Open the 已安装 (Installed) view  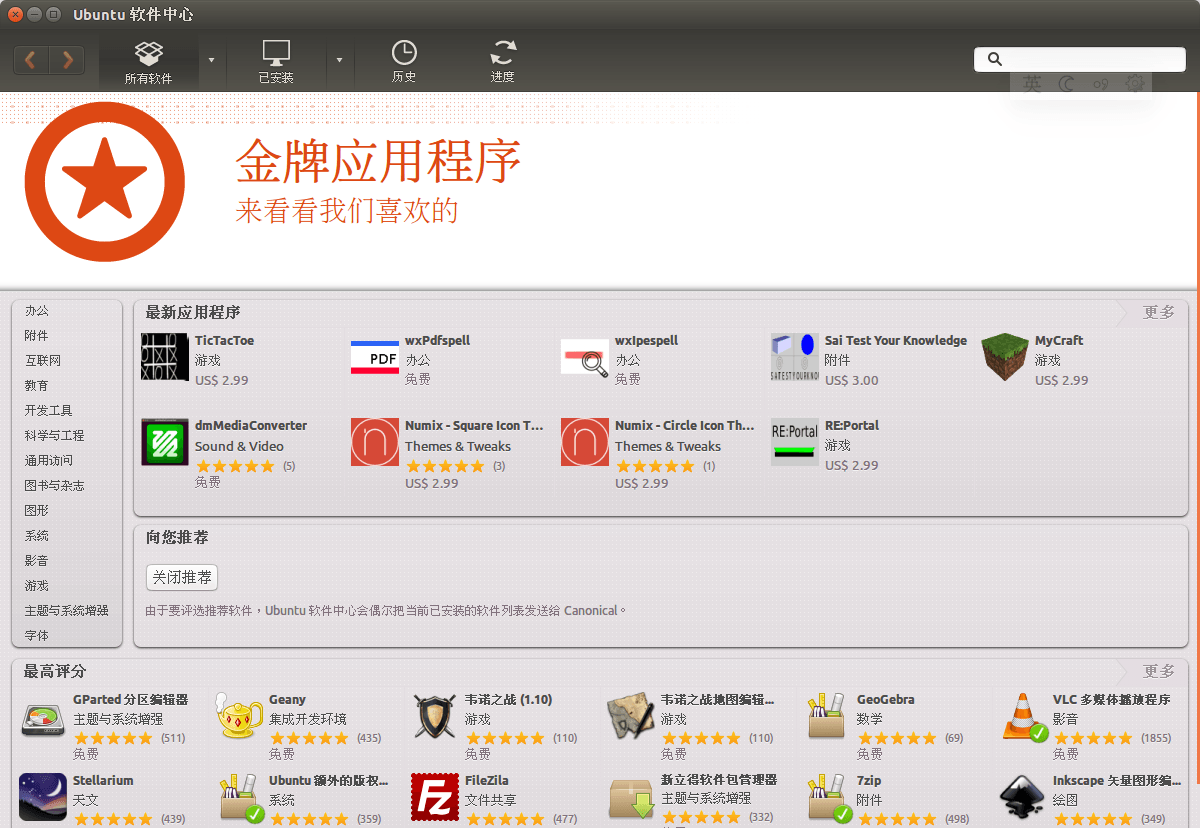pos(276,62)
